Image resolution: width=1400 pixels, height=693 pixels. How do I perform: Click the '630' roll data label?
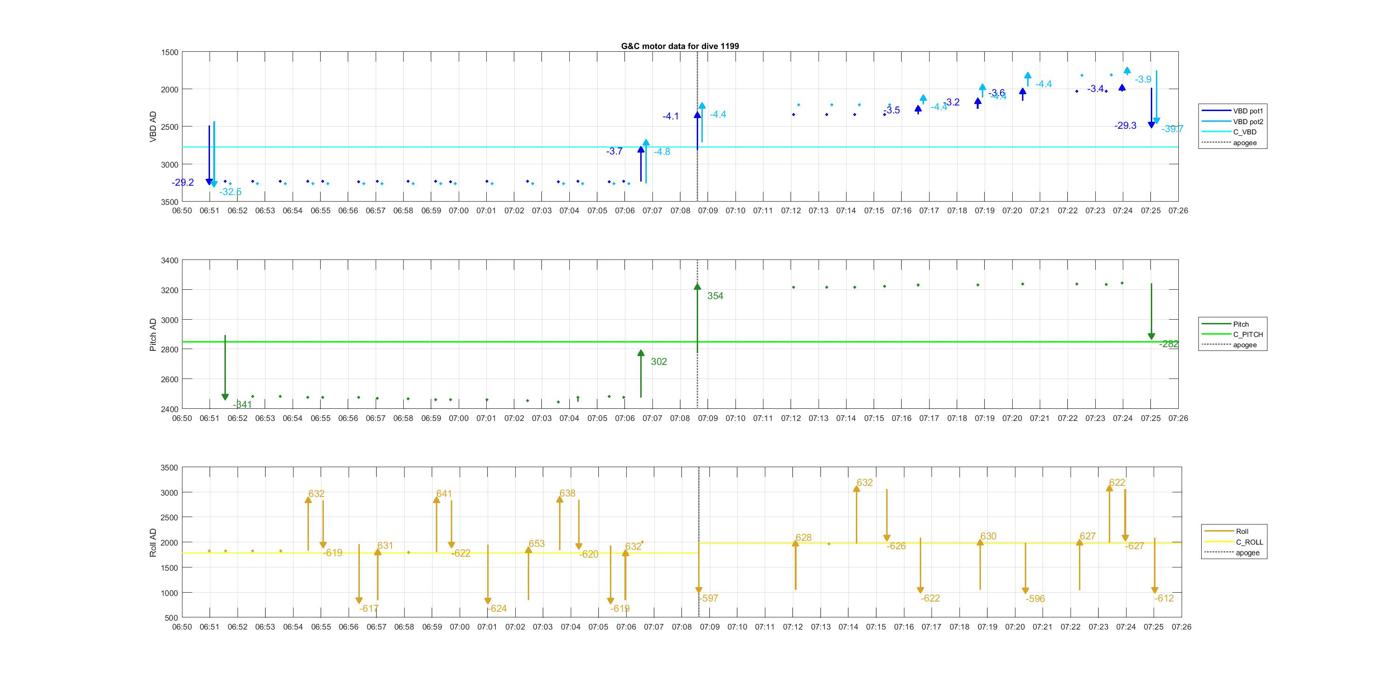point(988,537)
